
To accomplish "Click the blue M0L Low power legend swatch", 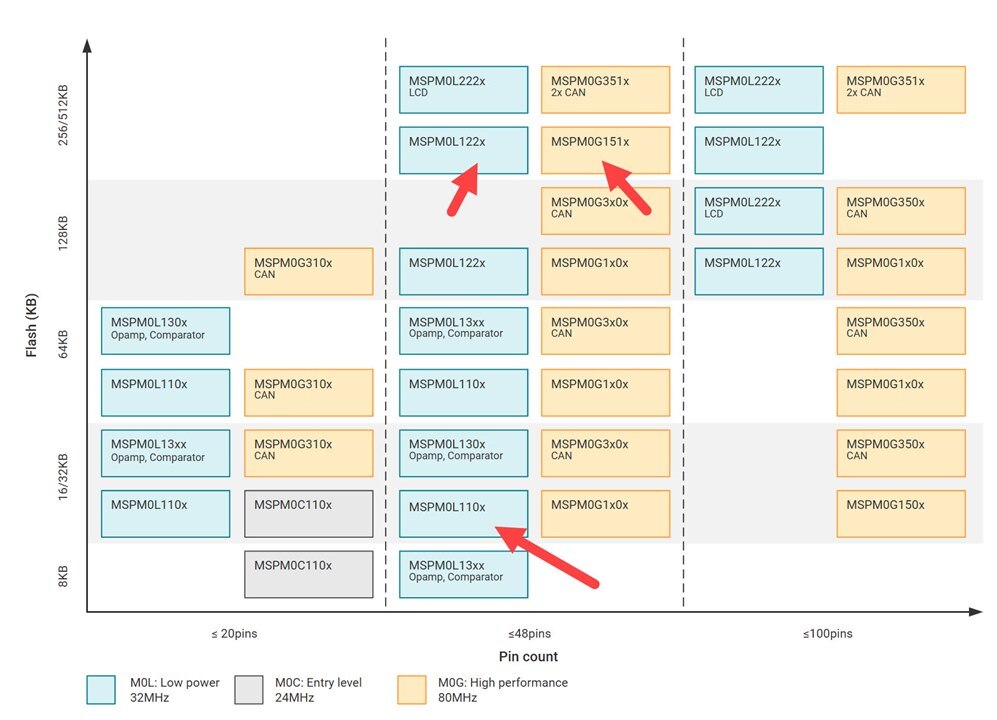I will tap(101, 690).
